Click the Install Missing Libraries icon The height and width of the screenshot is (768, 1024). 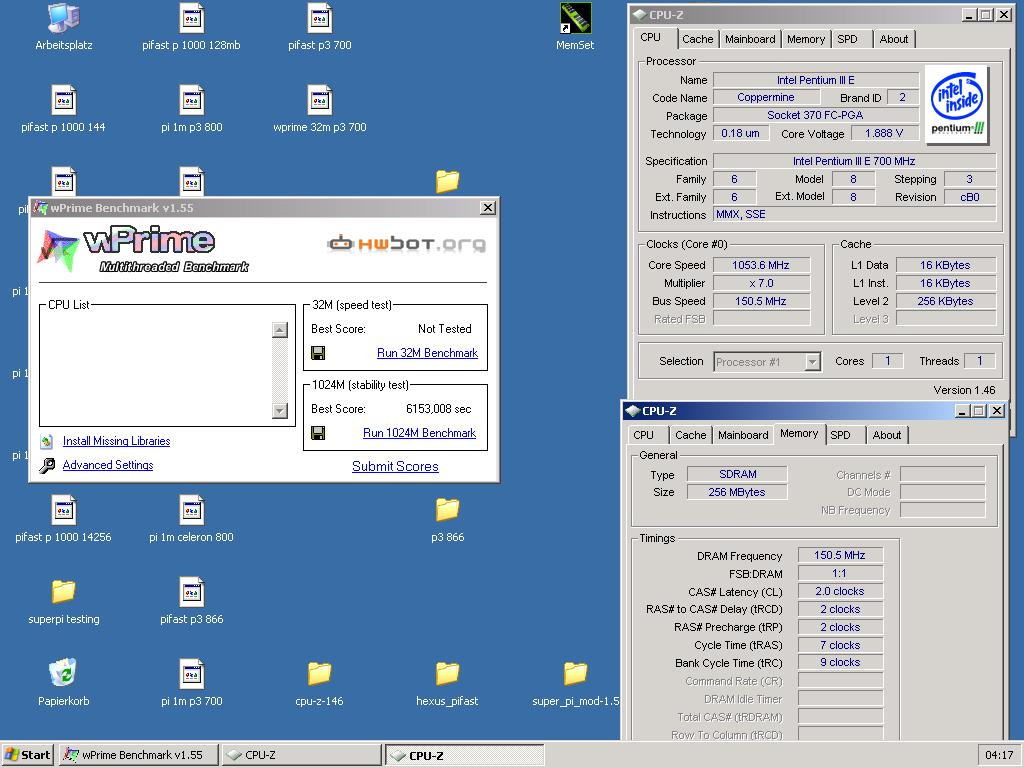[46, 441]
